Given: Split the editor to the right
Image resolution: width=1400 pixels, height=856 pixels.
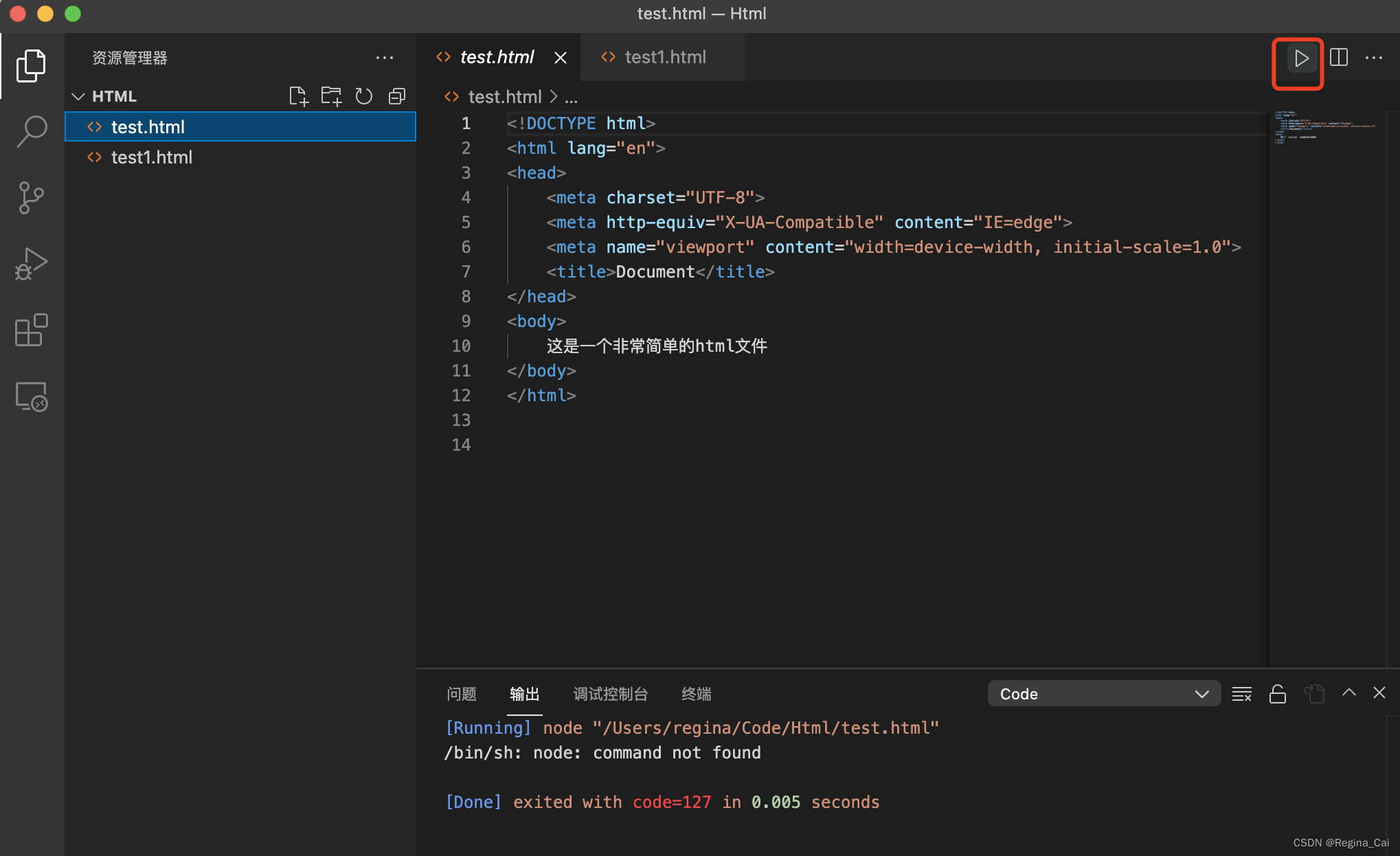Looking at the screenshot, I should [x=1339, y=58].
